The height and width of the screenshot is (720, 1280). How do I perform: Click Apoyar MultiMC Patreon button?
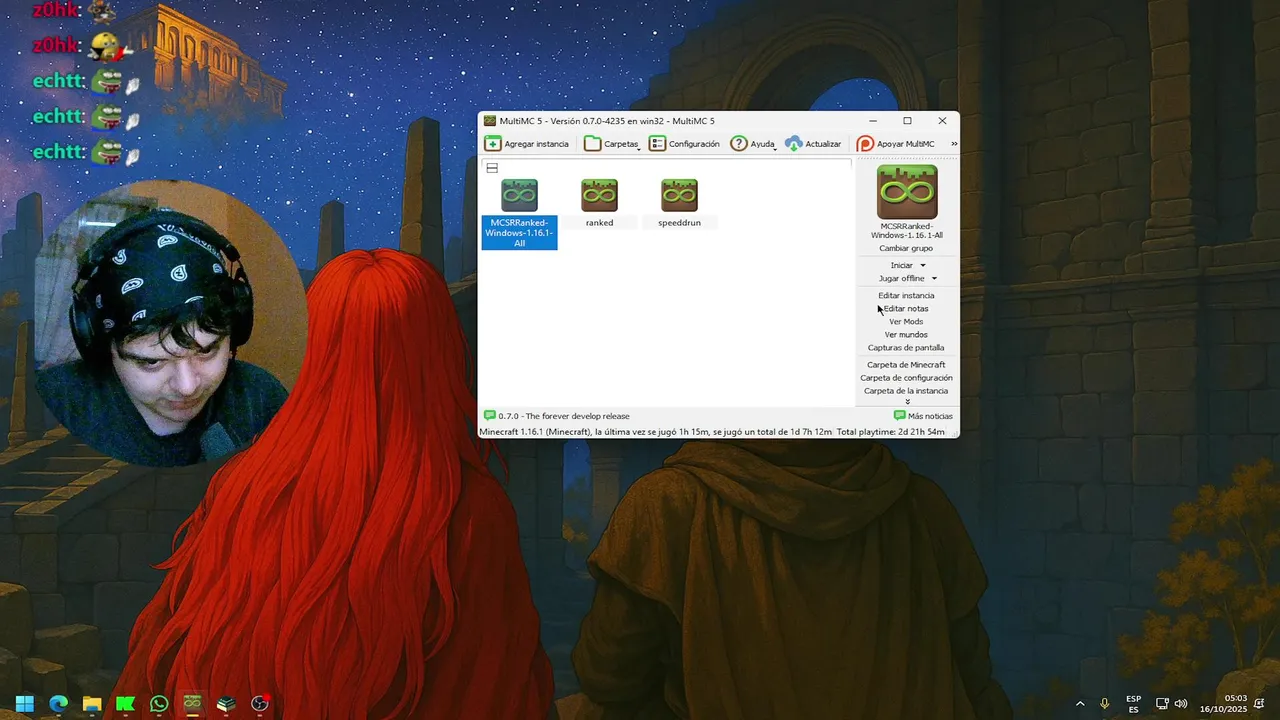click(895, 144)
